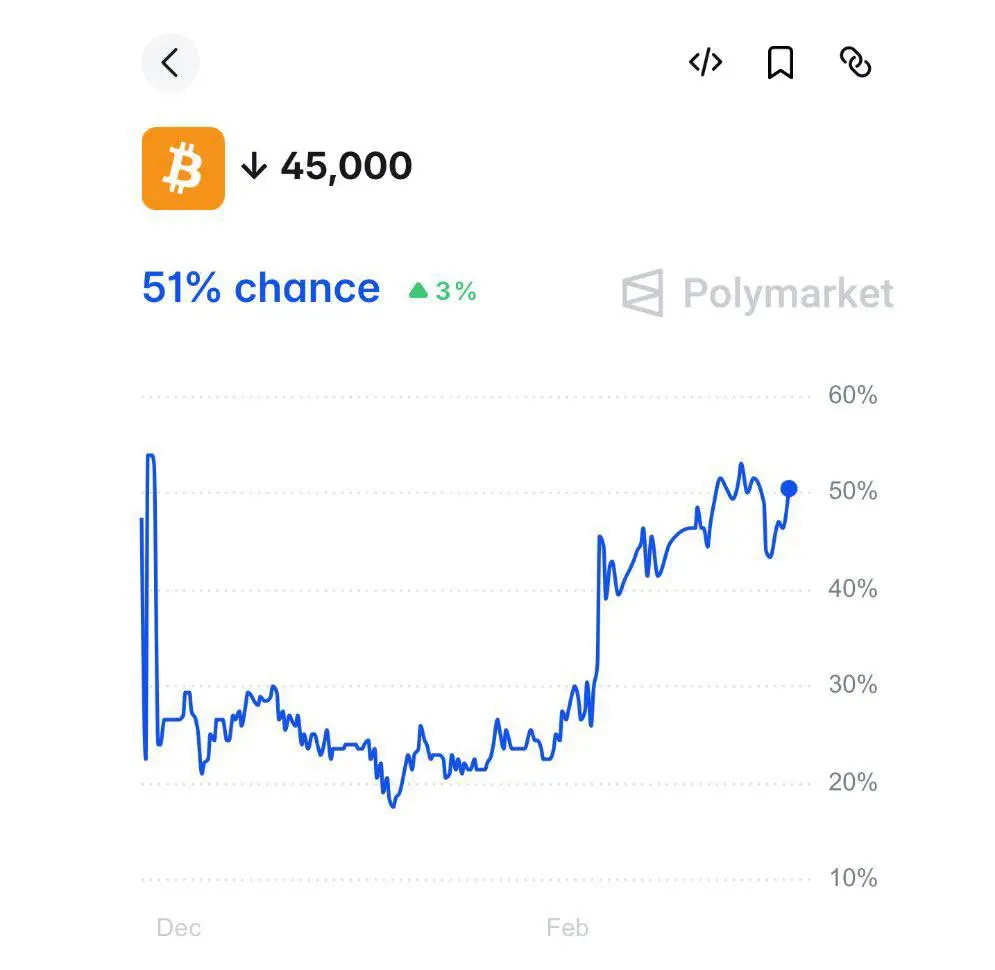Screen dimensions: 995x970
Task: Click the 30% axis label
Action: coord(853,685)
